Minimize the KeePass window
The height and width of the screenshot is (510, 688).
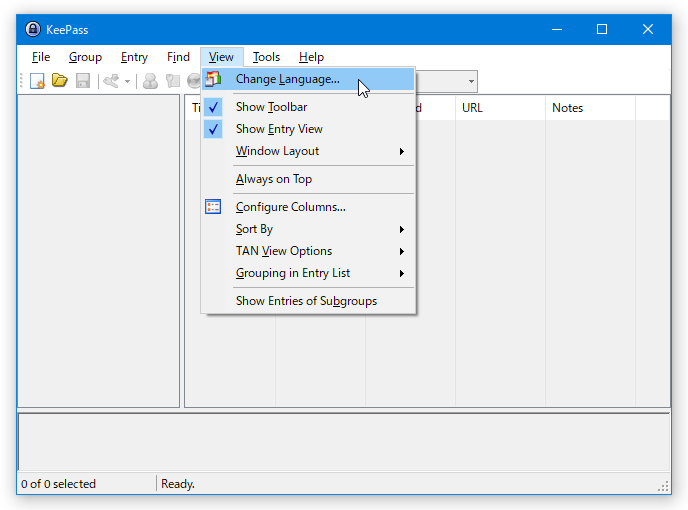click(557, 29)
